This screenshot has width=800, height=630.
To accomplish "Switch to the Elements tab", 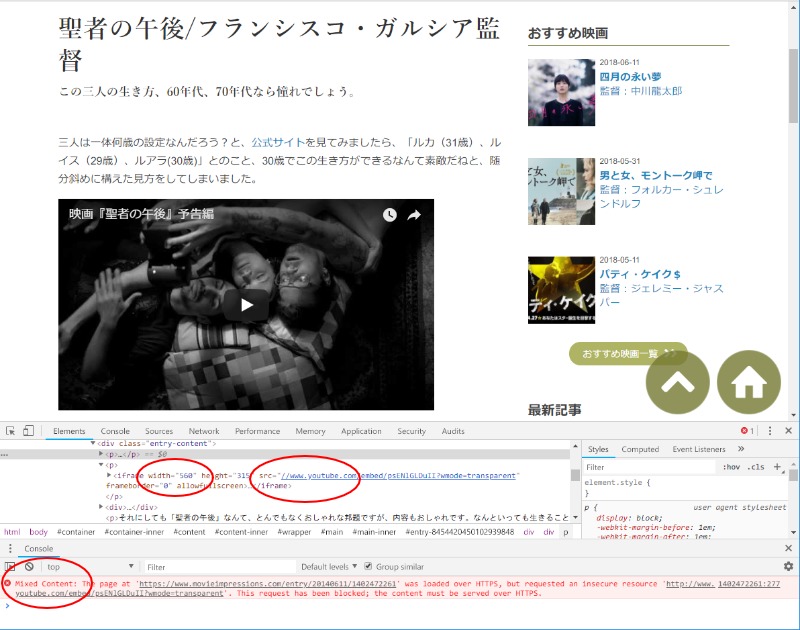I will 69,431.
